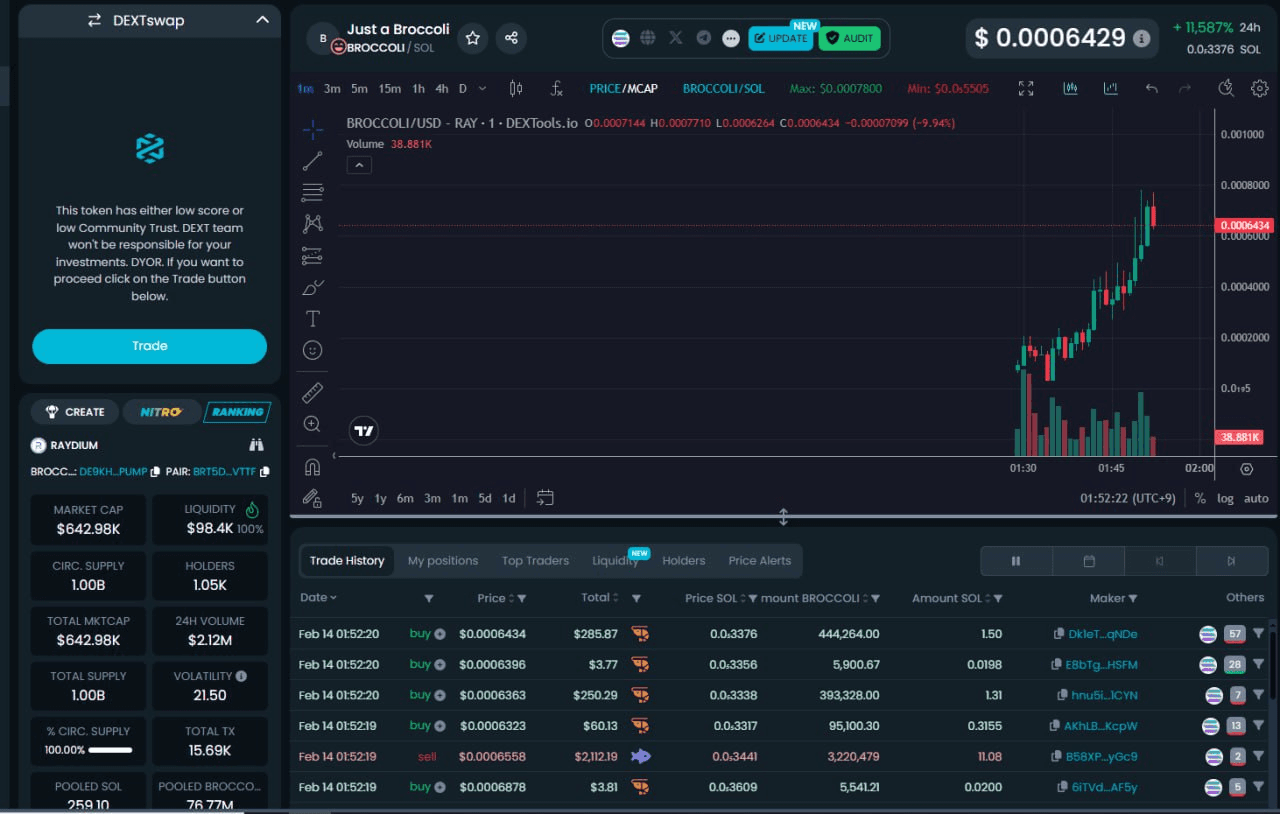Open the Date column sort dropdown
This screenshot has width=1280, height=814.
point(333,598)
